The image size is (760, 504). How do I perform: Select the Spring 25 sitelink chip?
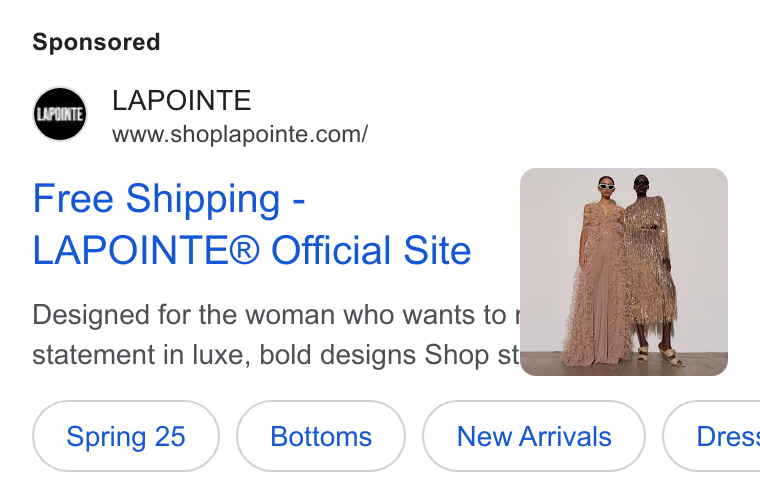point(126,436)
